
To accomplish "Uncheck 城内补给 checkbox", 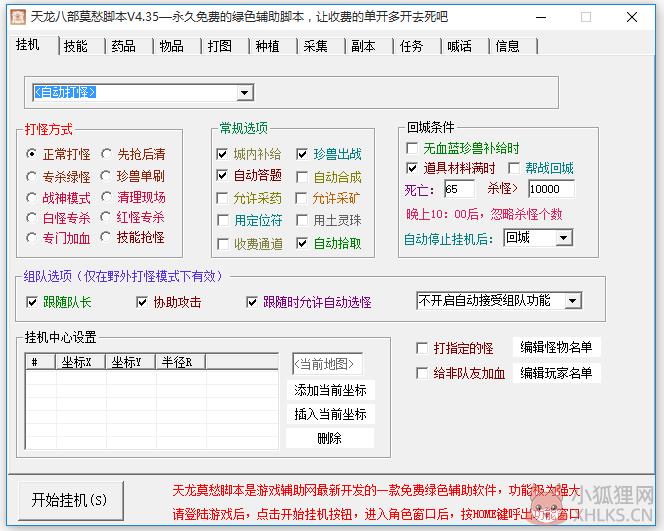I will coord(222,154).
